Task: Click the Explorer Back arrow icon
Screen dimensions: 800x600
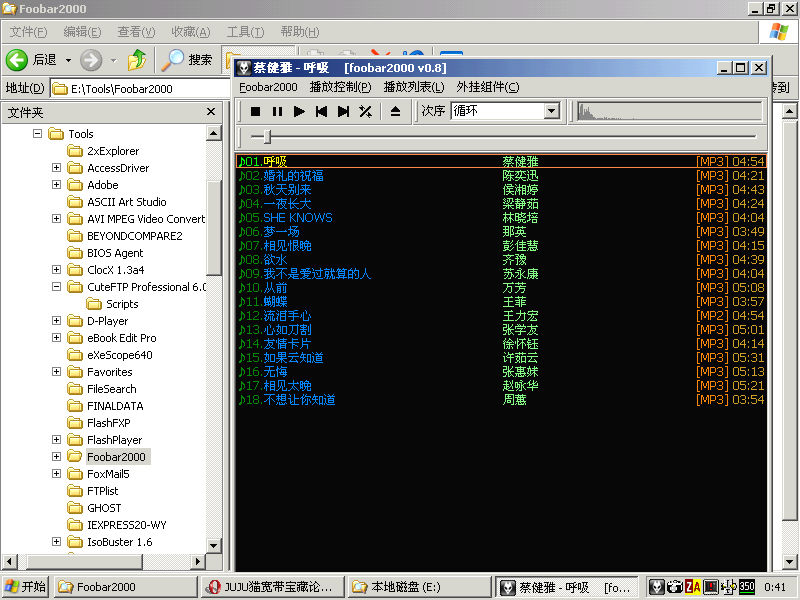Action: click(17, 60)
